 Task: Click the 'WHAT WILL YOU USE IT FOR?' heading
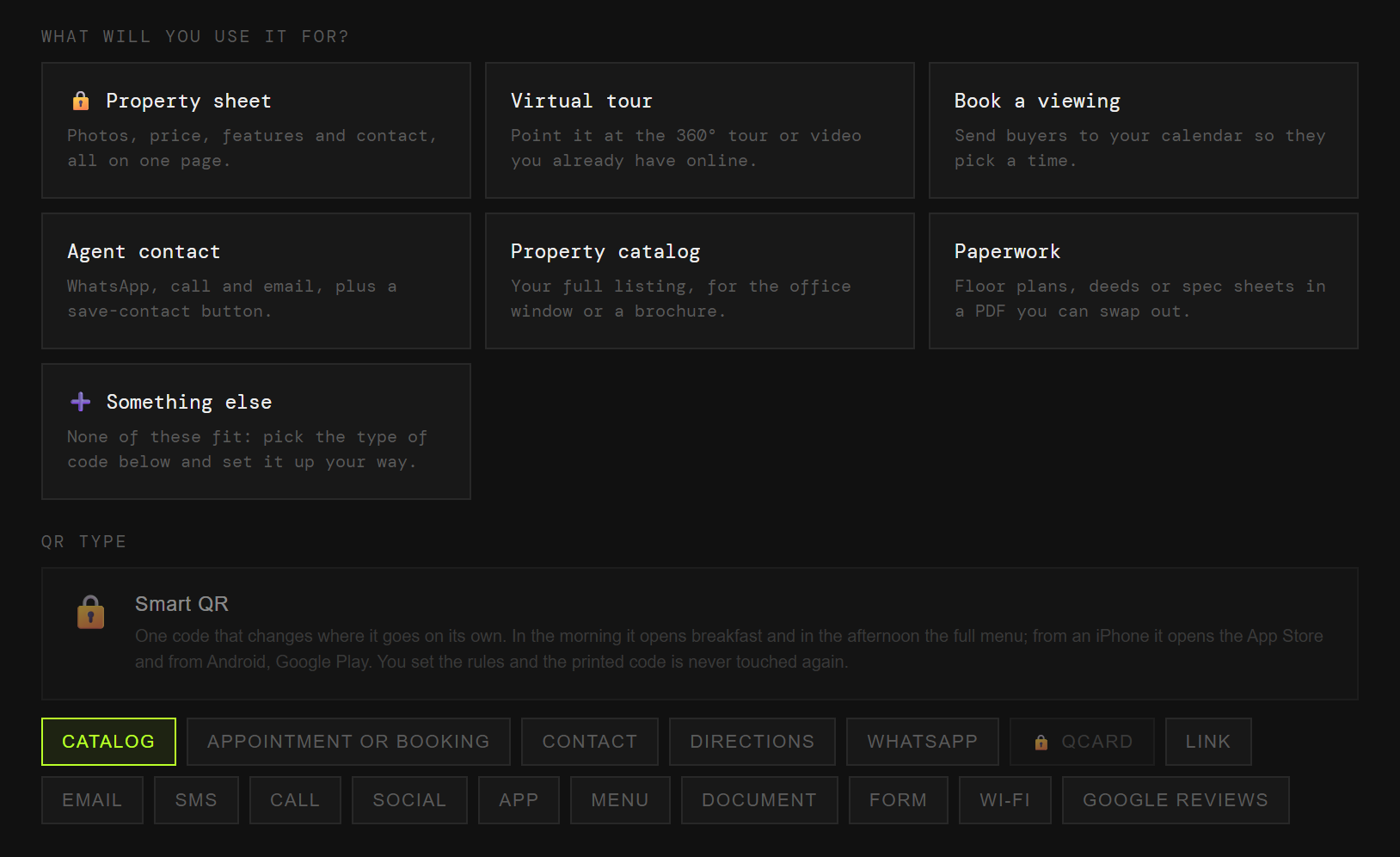pos(195,36)
